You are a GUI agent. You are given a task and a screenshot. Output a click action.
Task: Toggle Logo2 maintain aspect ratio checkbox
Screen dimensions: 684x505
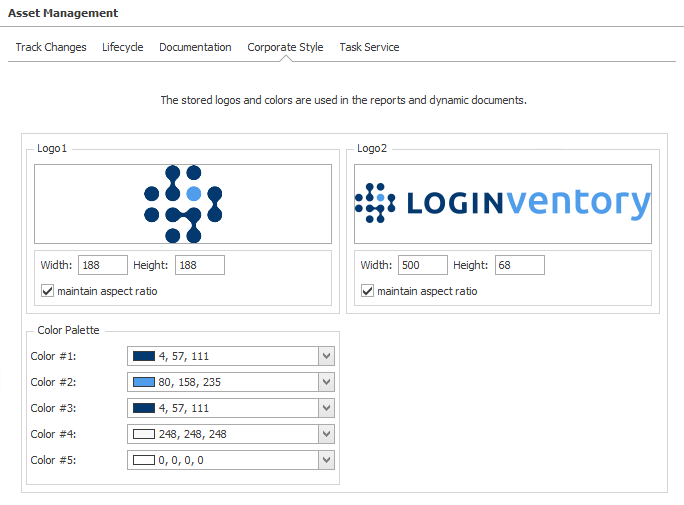click(x=367, y=291)
